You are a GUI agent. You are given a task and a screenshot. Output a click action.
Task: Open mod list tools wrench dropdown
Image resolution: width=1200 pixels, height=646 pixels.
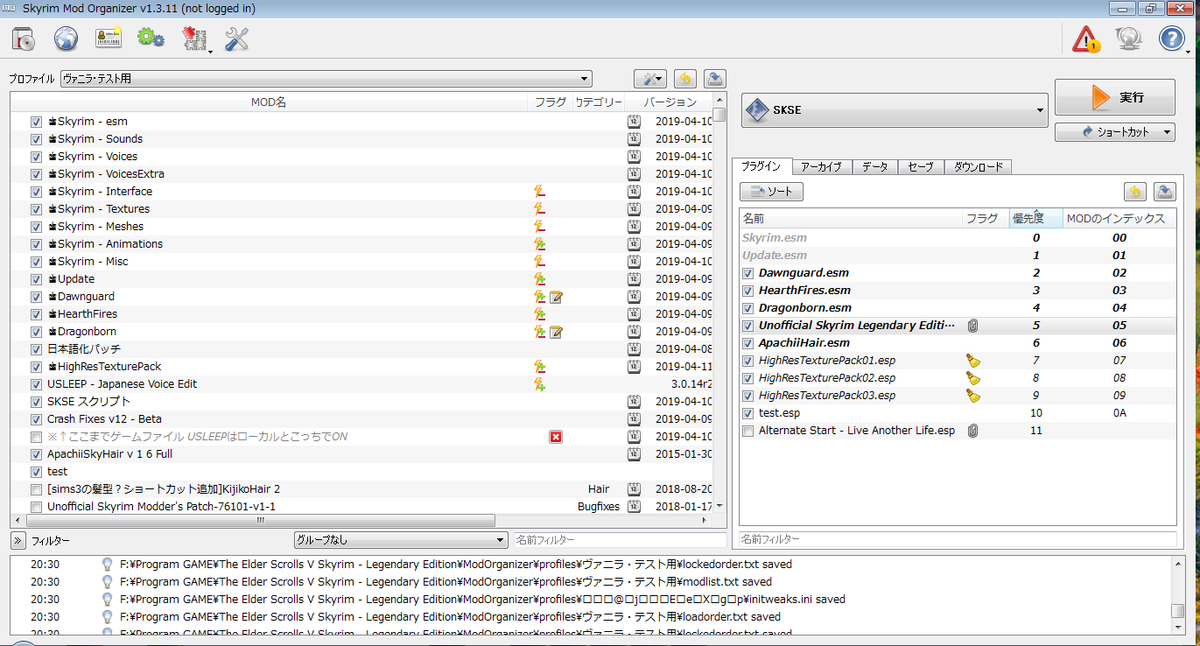click(x=651, y=79)
